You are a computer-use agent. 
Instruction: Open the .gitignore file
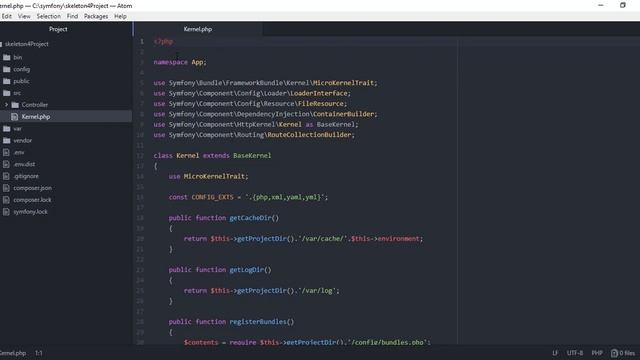click(26, 176)
